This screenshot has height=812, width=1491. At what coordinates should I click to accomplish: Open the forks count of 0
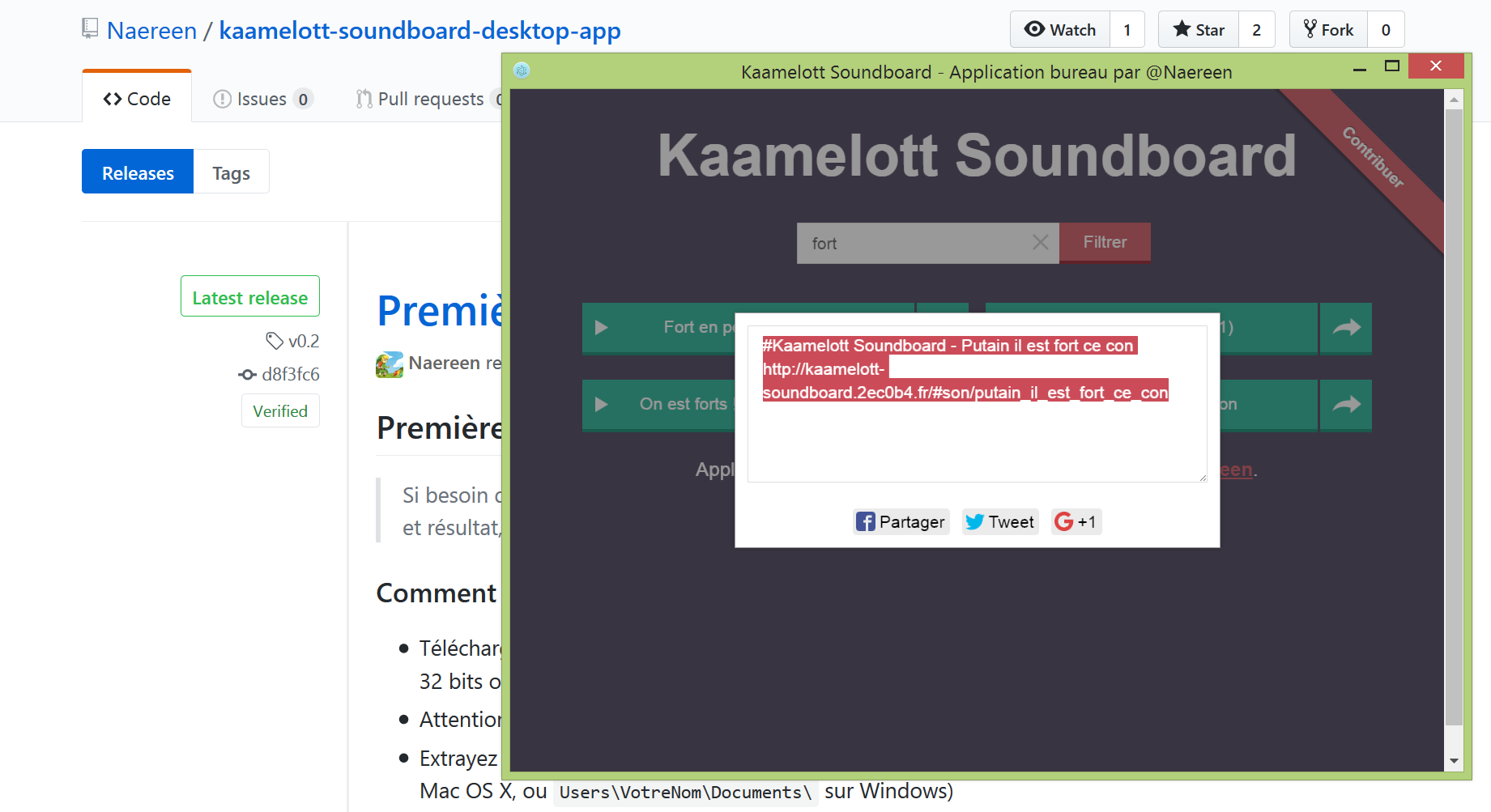(x=1386, y=30)
